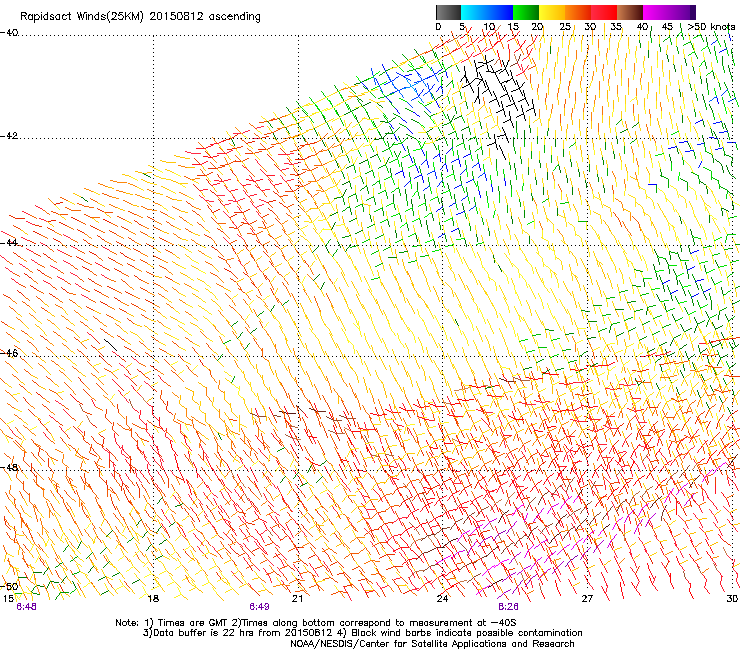Click the legend label 45
Viewport: 740px width, 650px height.
667,27
